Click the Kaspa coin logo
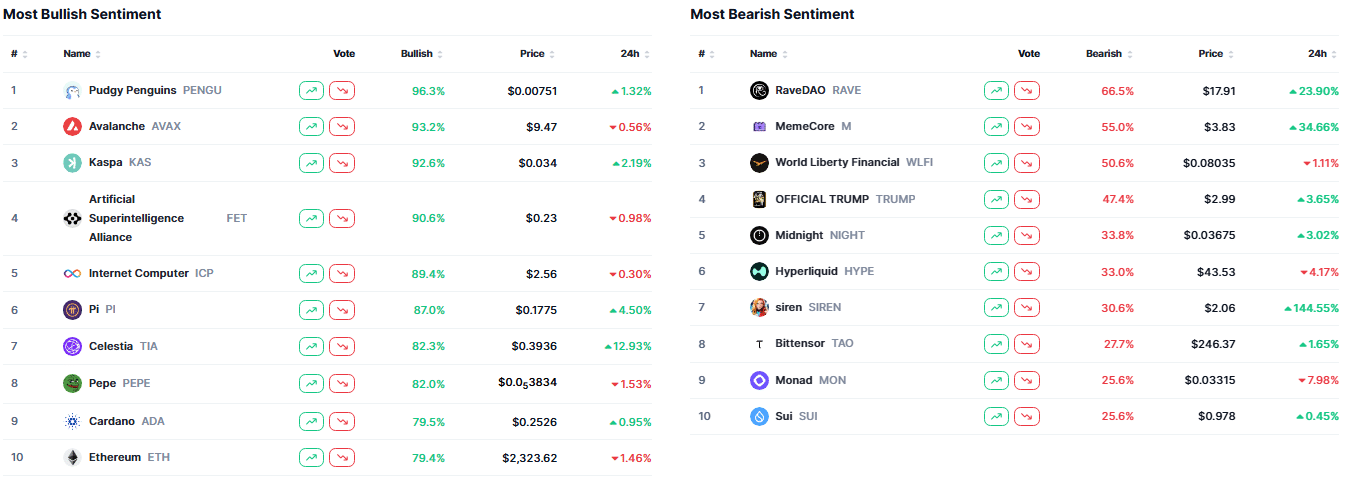 [72, 163]
